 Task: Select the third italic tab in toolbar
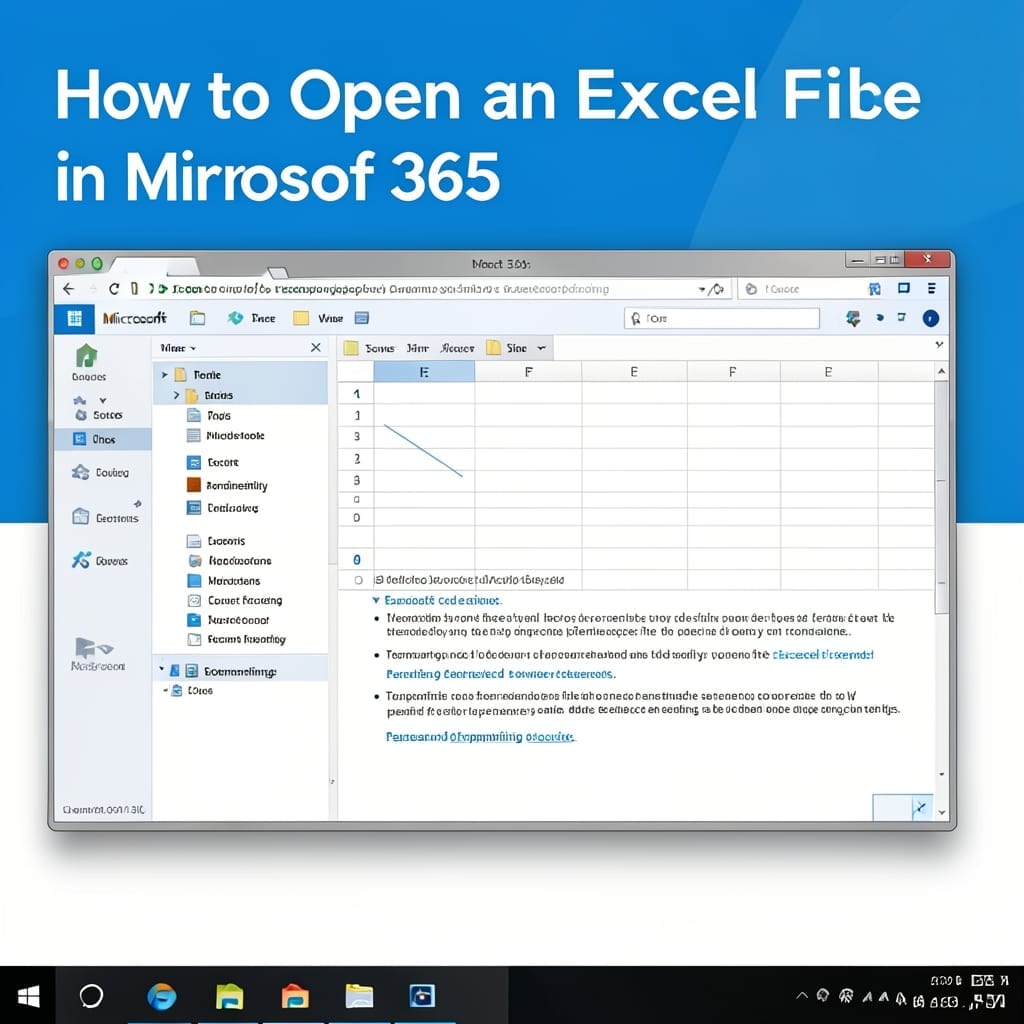[x=457, y=348]
